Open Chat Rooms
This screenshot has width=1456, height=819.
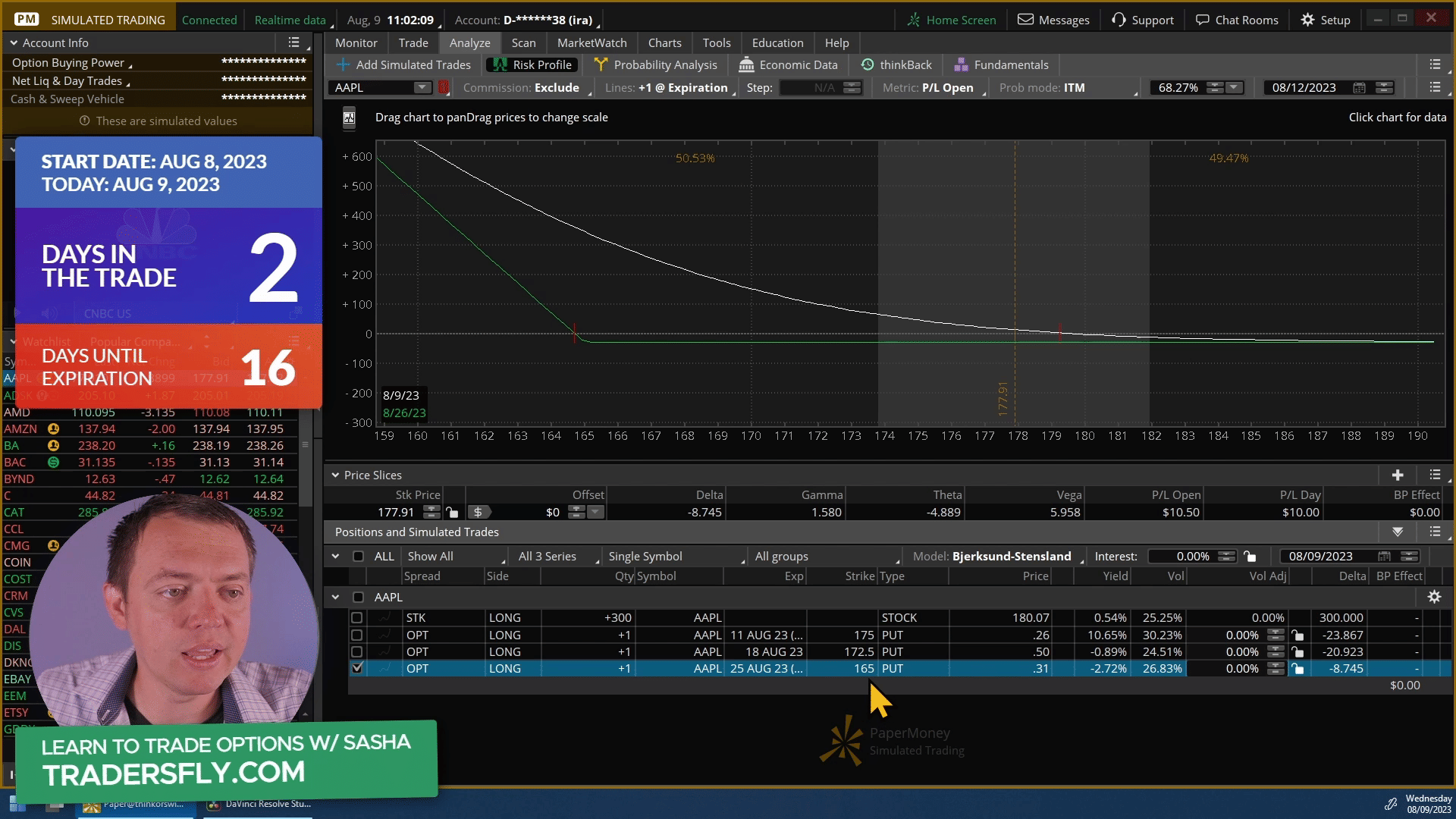[1237, 20]
